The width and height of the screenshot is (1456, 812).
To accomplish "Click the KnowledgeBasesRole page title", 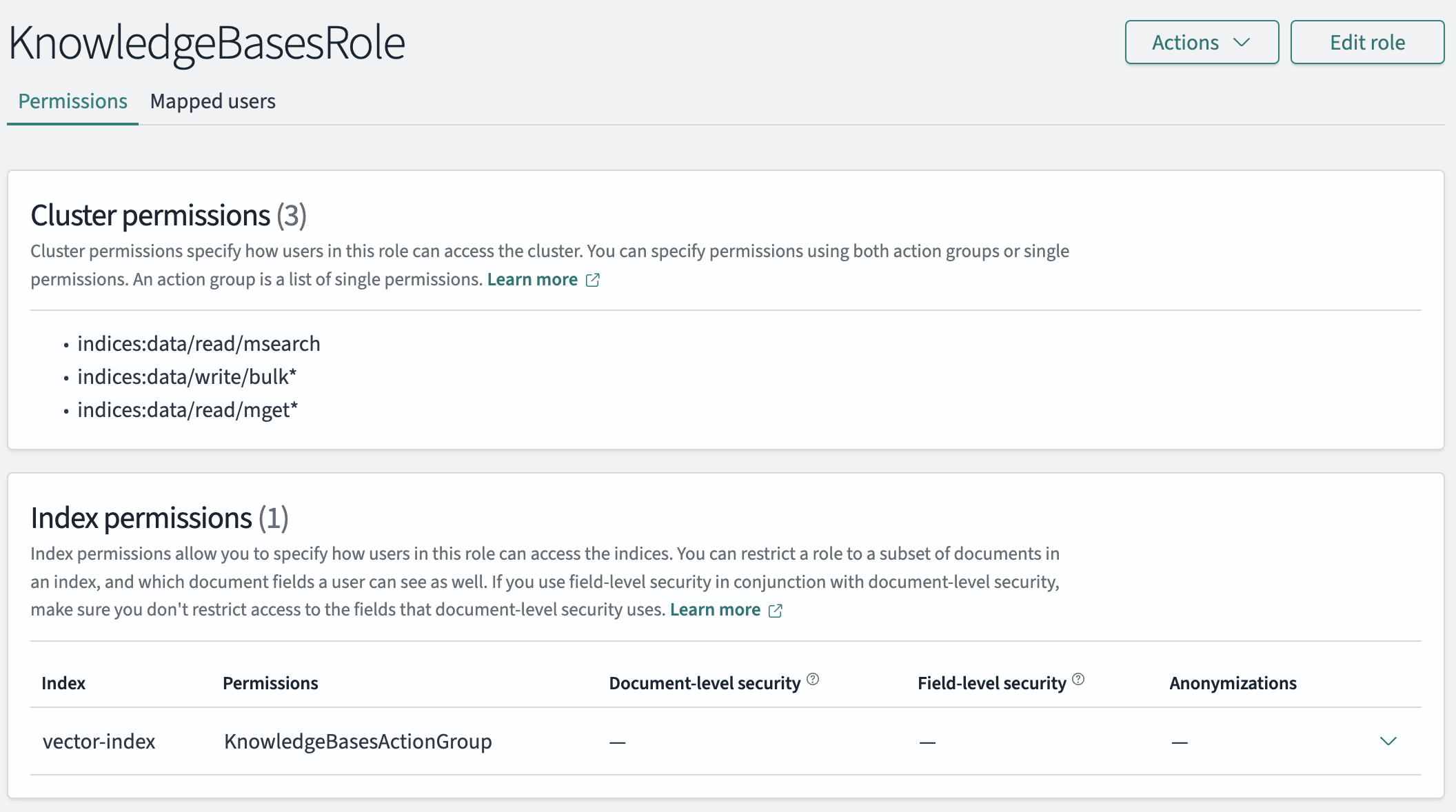I will tap(206, 43).
